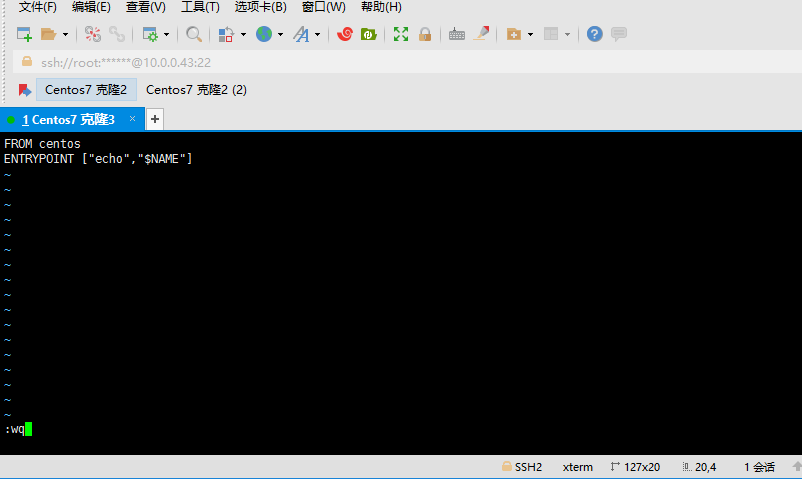
Task: Click the SSH2 status bar entry
Action: [x=522, y=467]
